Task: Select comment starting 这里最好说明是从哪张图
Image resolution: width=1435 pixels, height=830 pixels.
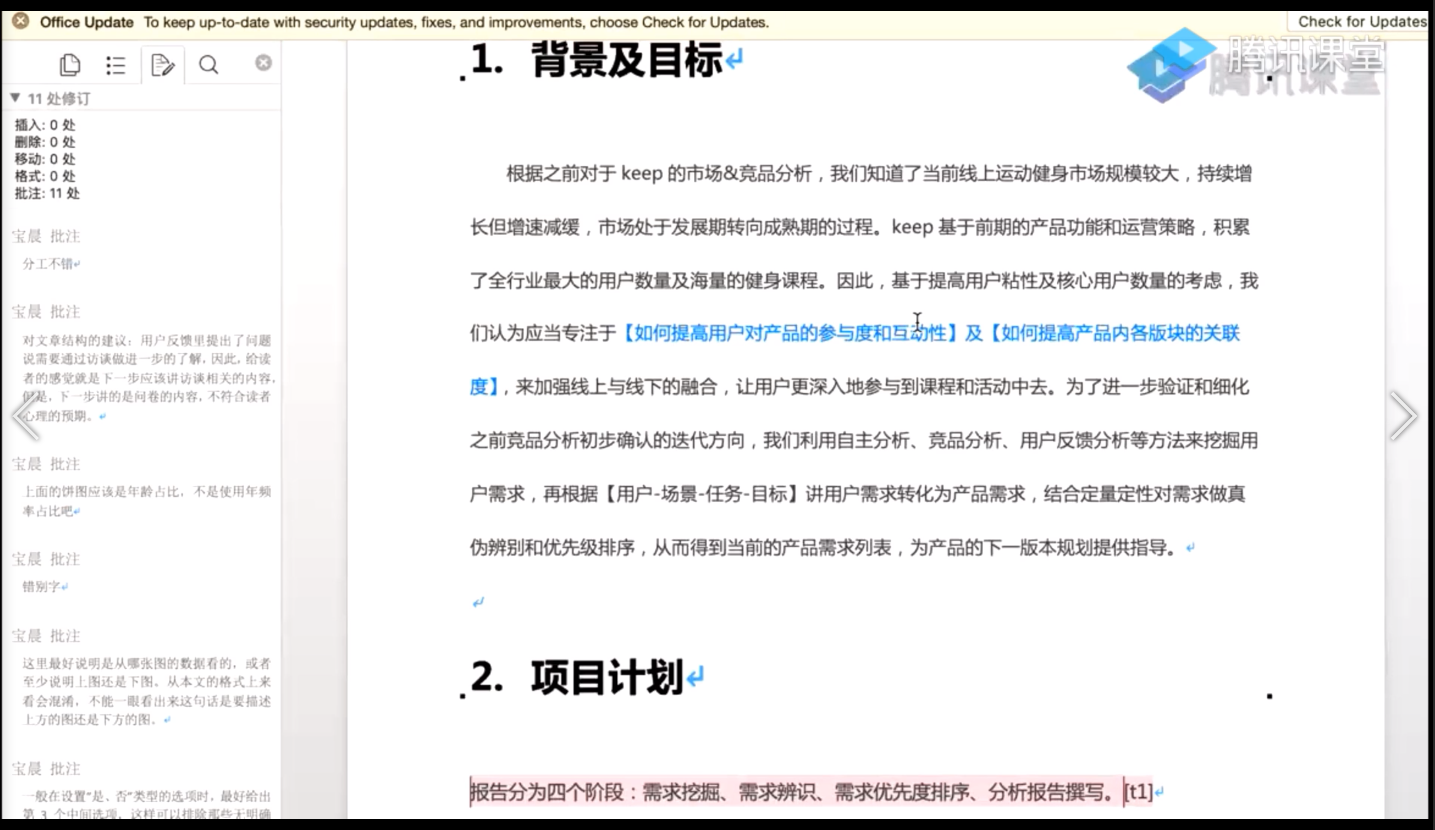Action: tap(147, 691)
